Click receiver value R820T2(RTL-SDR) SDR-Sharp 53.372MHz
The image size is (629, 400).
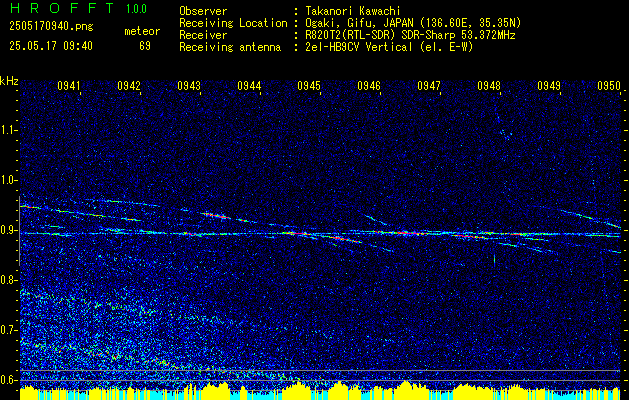tap(410, 35)
